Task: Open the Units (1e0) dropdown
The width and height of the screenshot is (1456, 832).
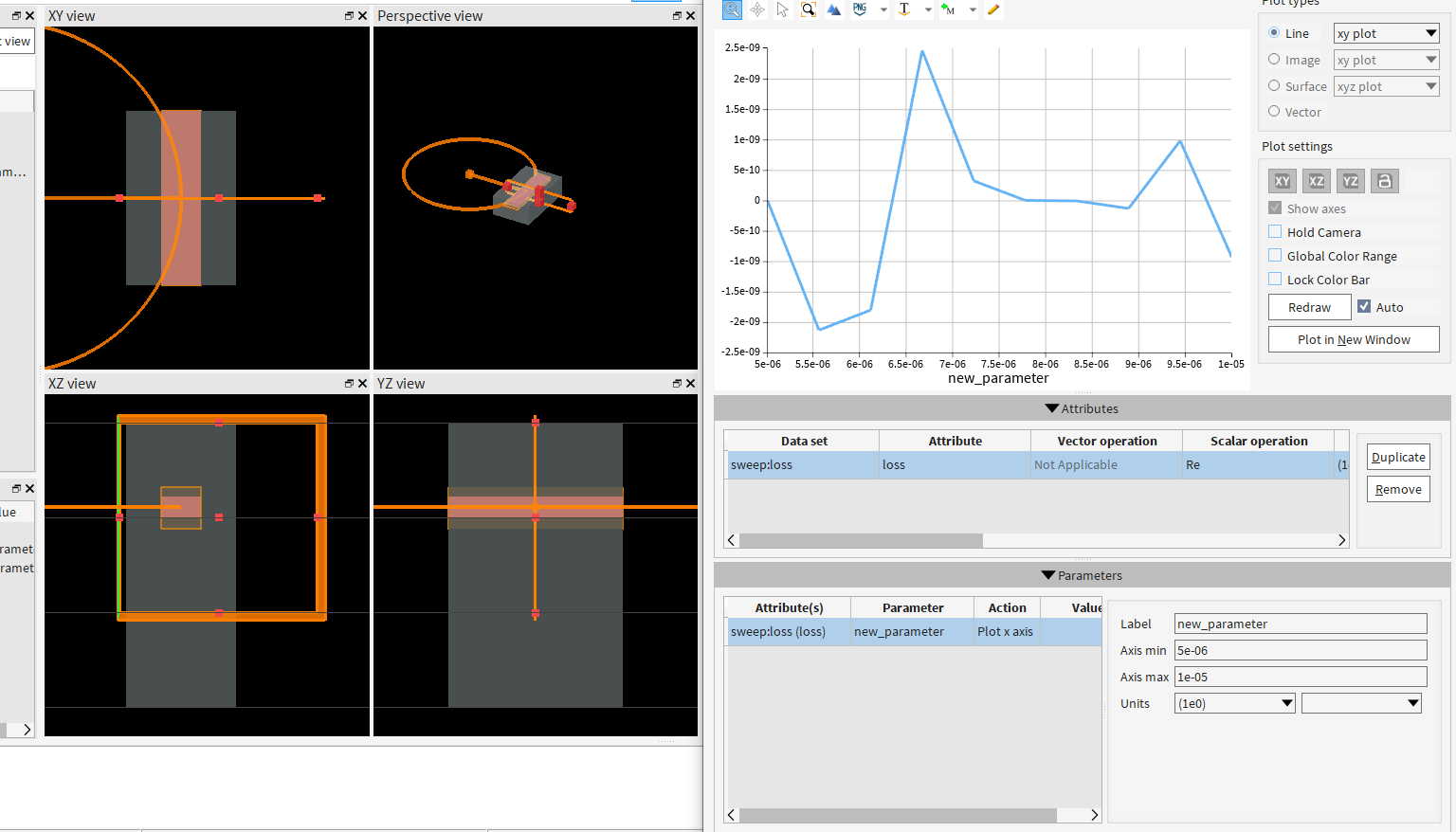Action: [1234, 703]
